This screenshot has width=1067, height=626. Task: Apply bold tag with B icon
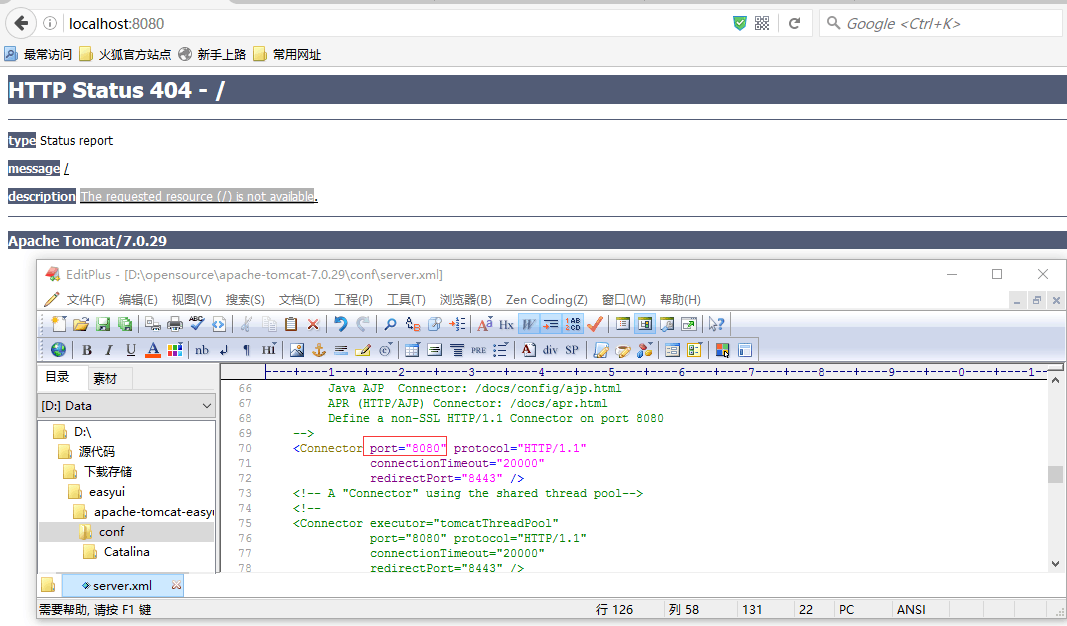point(86,350)
